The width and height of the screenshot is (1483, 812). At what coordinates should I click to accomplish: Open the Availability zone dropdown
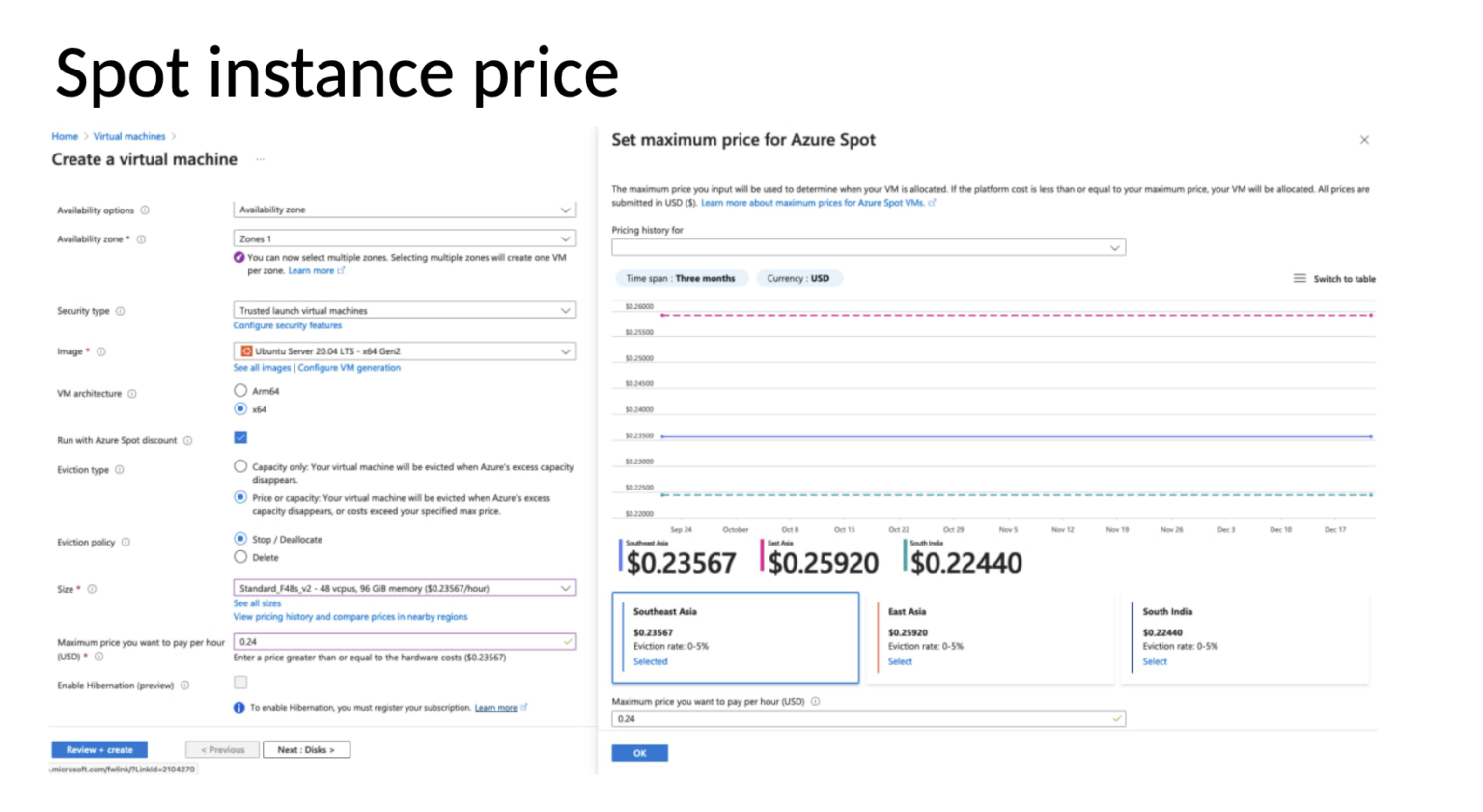[405, 238]
